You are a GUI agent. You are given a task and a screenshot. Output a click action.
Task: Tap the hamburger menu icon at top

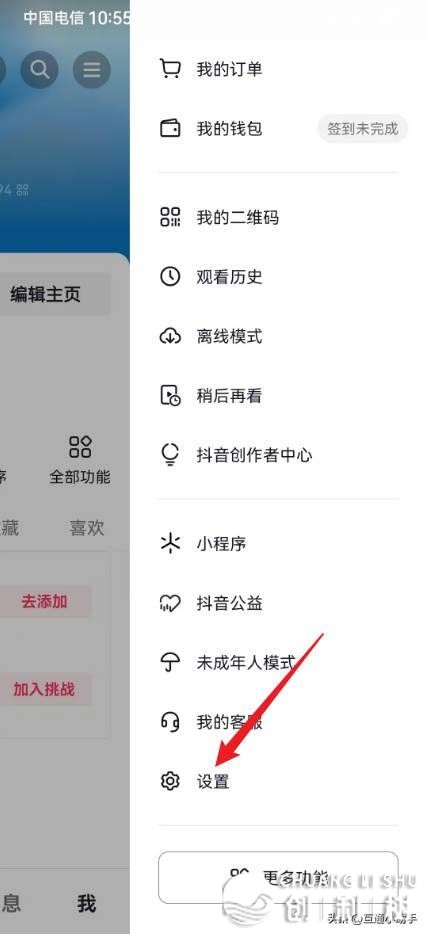point(92,70)
